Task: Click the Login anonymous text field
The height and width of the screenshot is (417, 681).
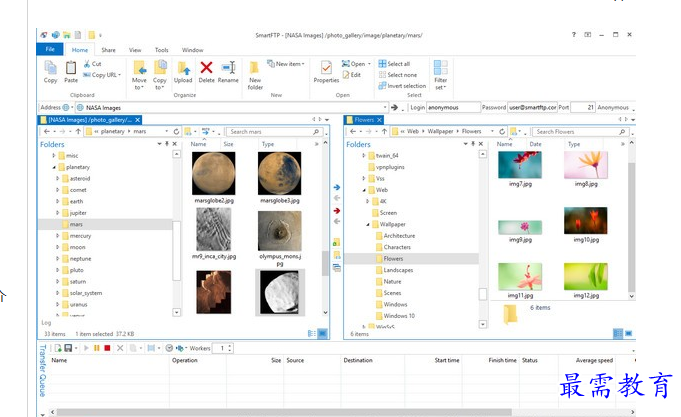Action: [453, 107]
